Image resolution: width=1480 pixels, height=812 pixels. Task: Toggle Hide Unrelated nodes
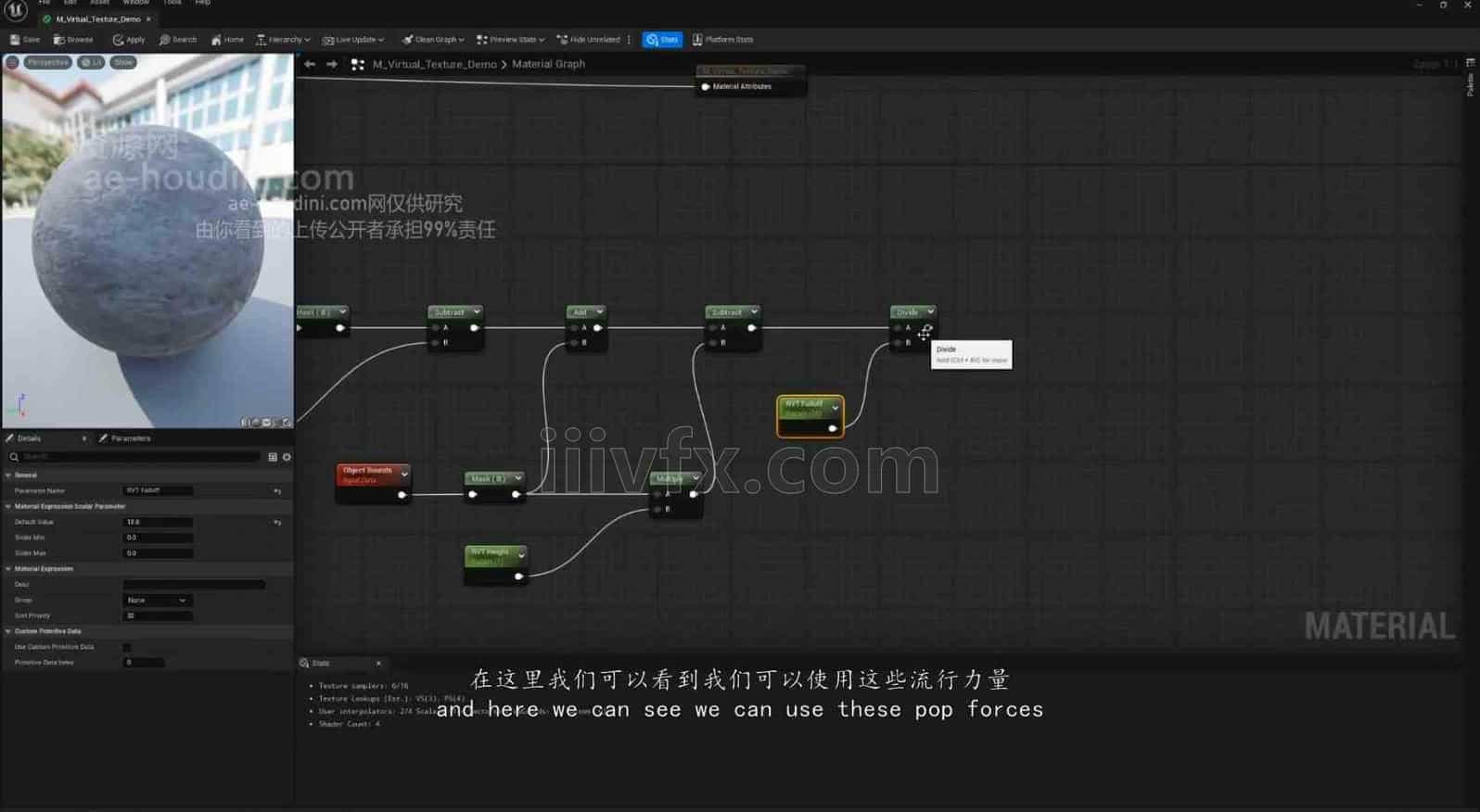(x=589, y=40)
